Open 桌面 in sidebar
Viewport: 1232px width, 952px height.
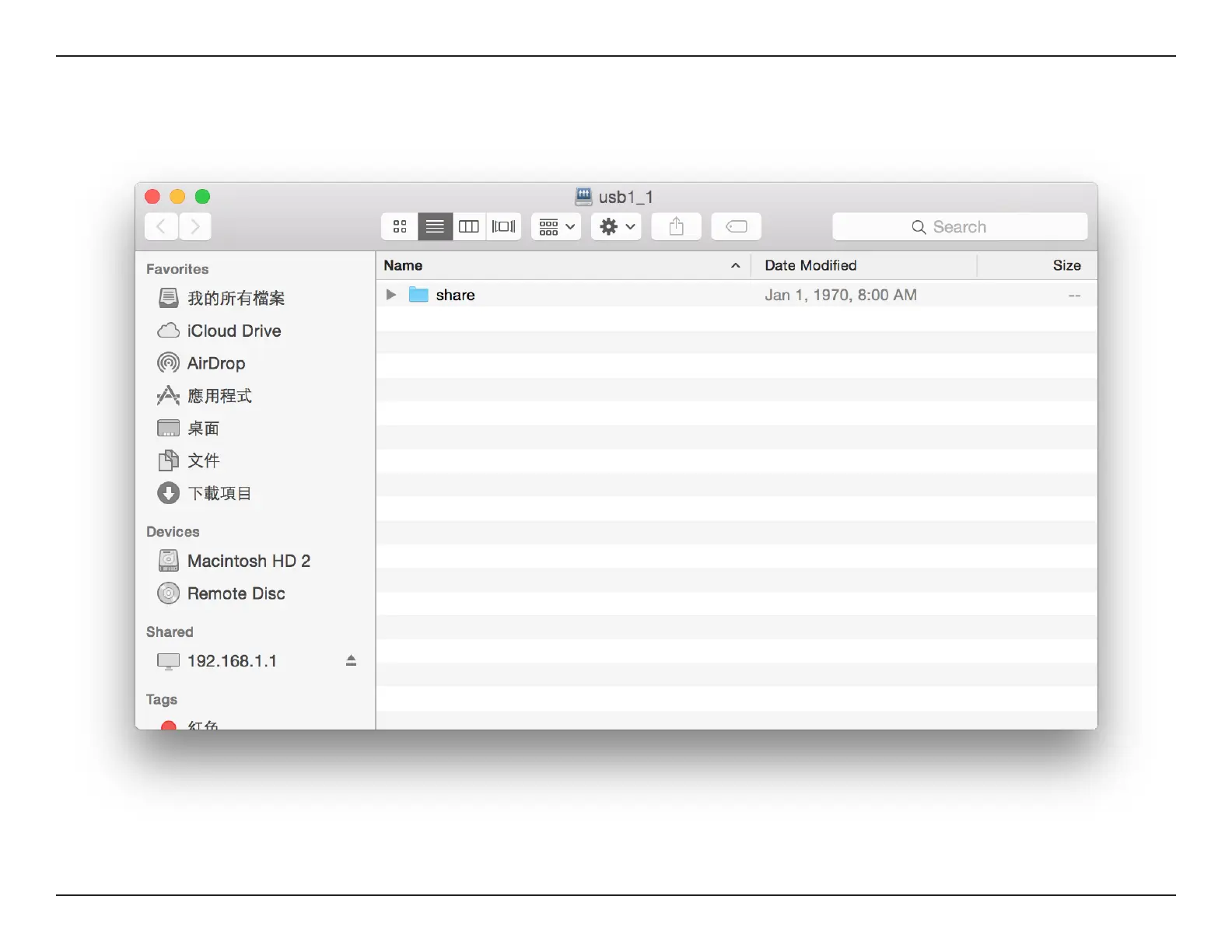(x=204, y=429)
